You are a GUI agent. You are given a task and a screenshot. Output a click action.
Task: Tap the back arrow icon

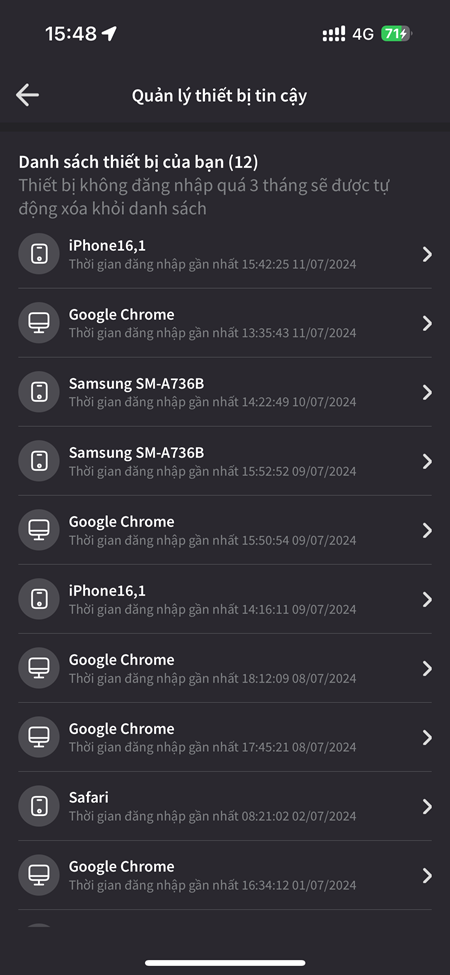(27, 95)
